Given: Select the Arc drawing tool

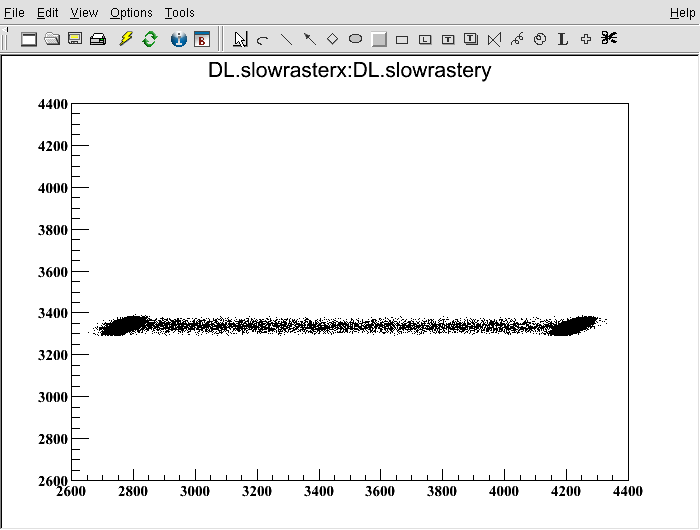Looking at the screenshot, I should (x=263, y=40).
